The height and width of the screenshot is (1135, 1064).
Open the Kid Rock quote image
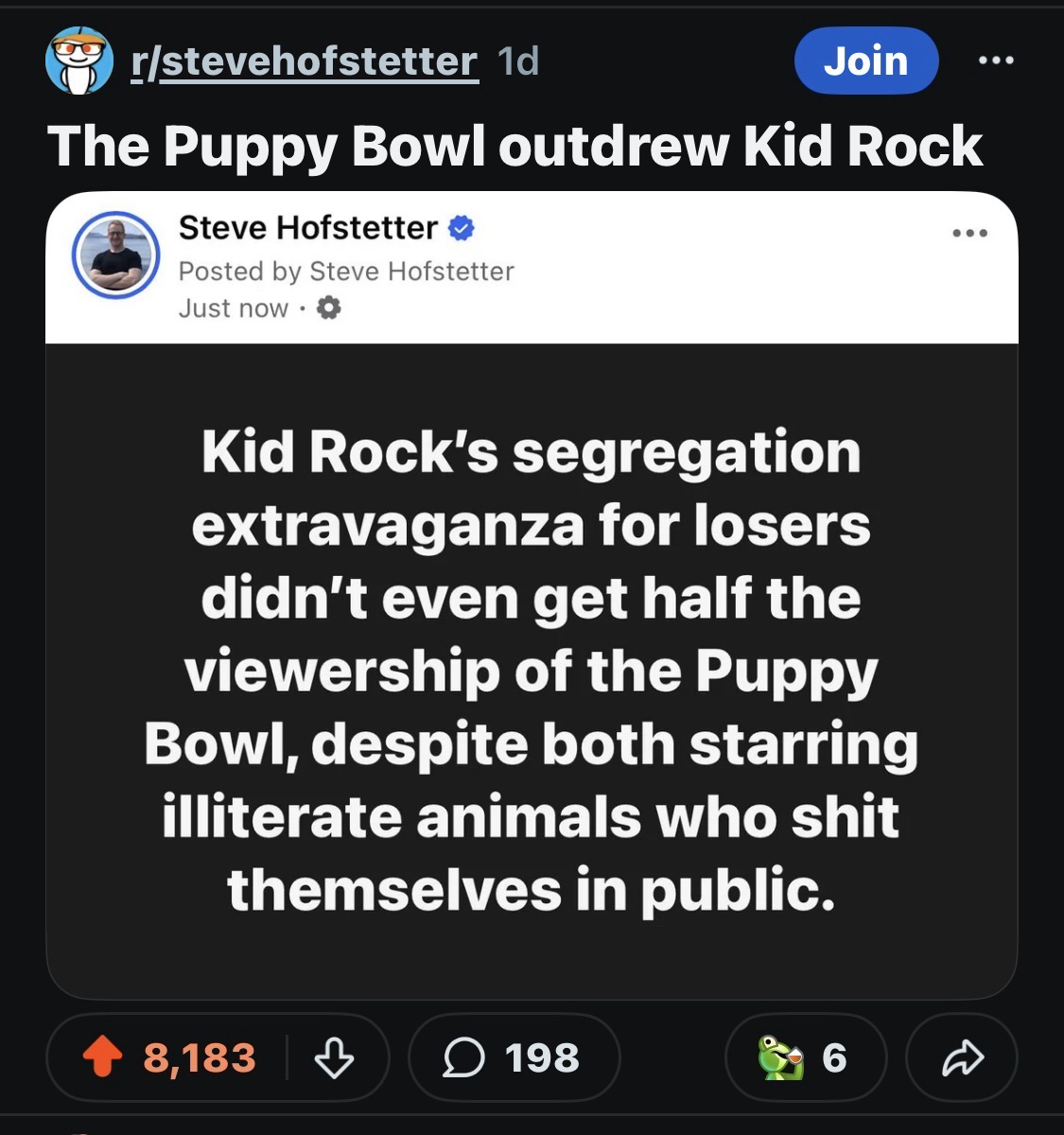tap(531, 670)
